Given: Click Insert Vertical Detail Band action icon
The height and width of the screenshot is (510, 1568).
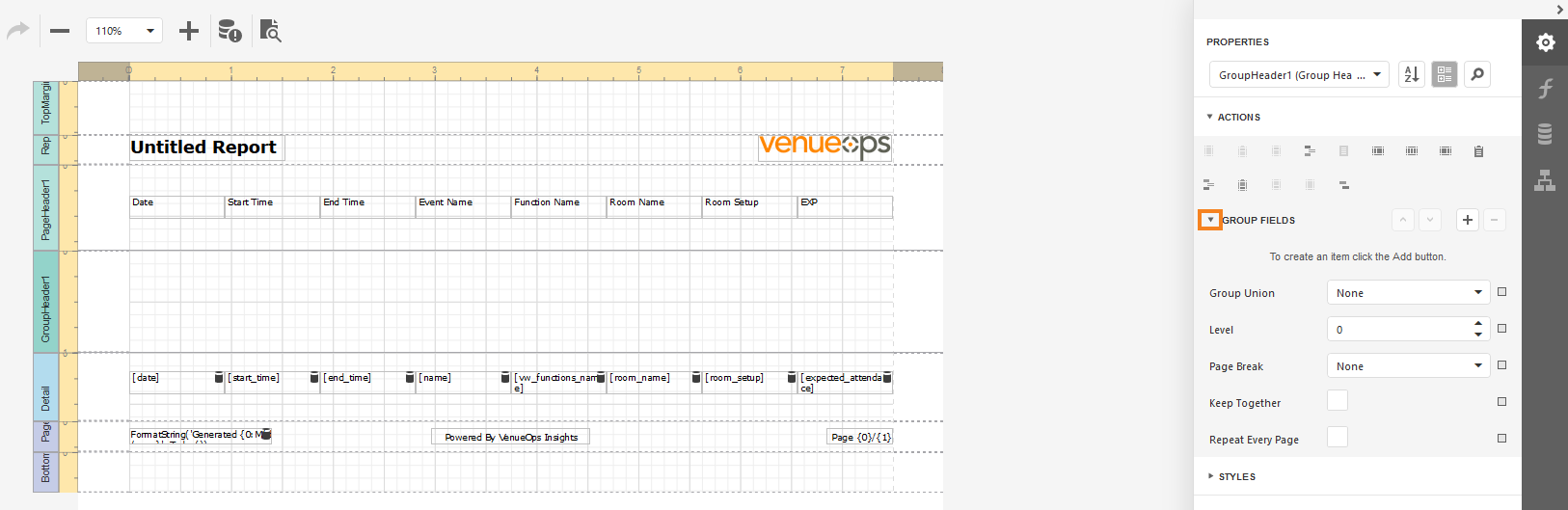Looking at the screenshot, I should 1411,151.
